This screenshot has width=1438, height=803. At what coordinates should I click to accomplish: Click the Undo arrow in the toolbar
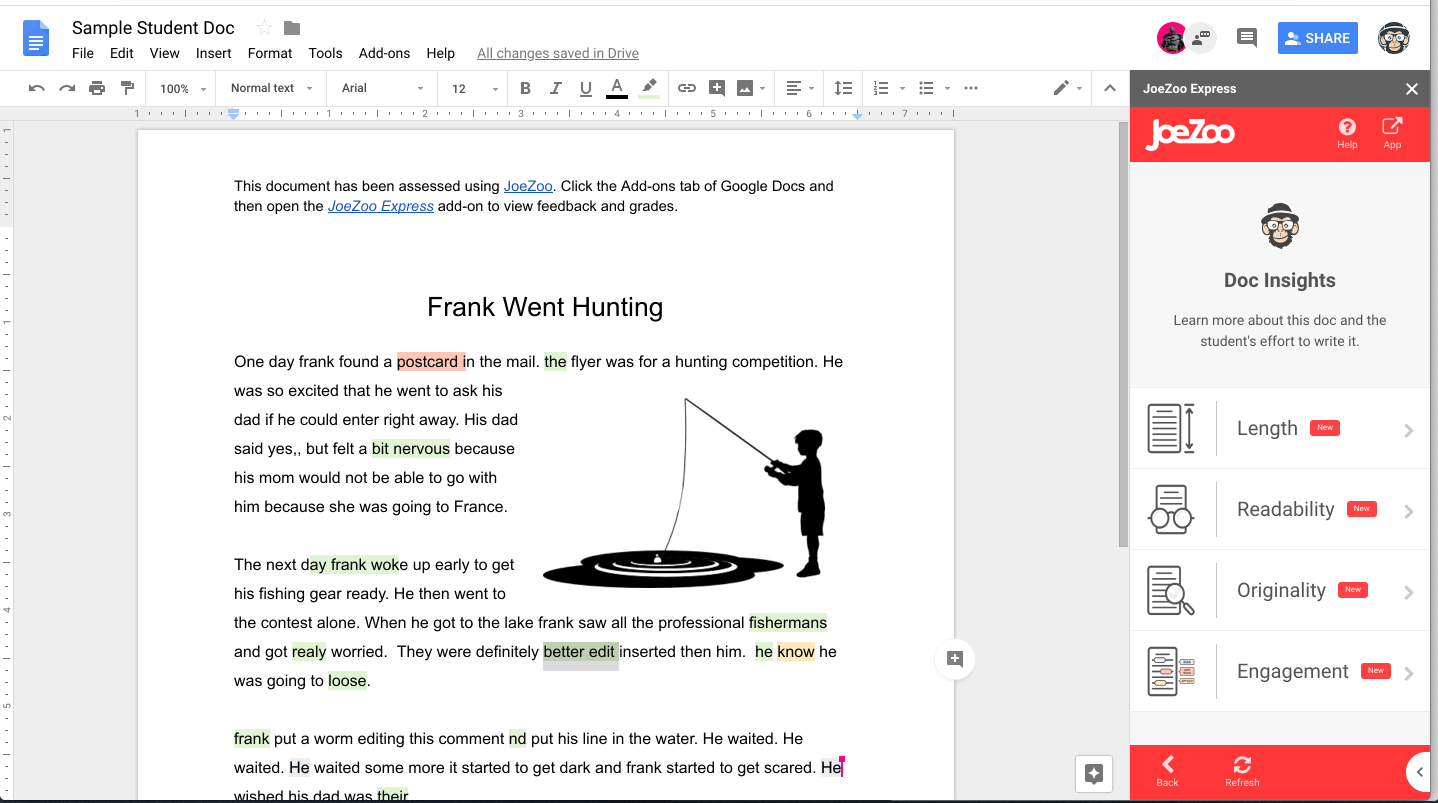[x=37, y=88]
